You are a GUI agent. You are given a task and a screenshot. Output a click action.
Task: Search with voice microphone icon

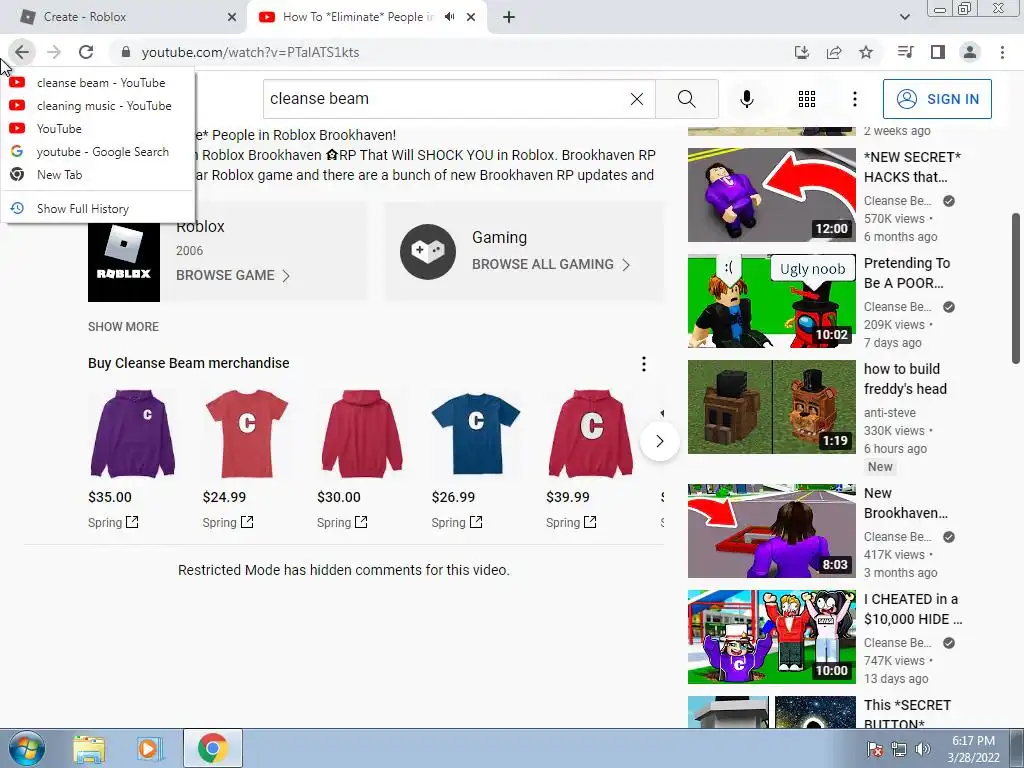[746, 99]
